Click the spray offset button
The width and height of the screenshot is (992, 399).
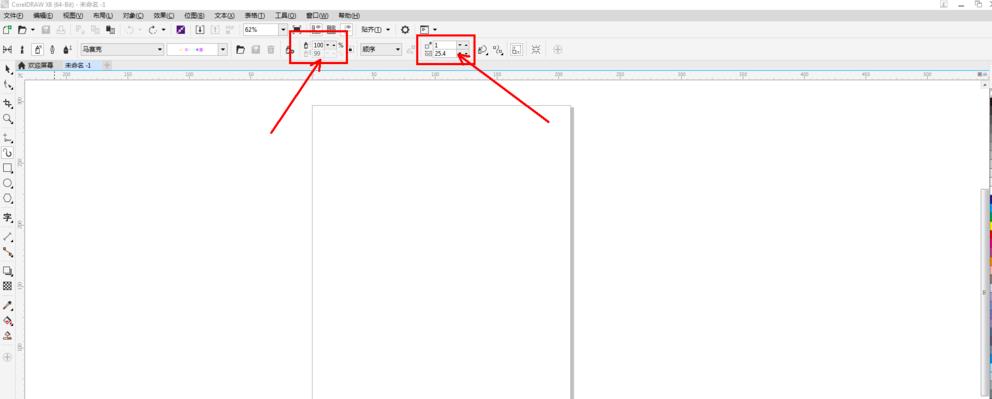(499, 49)
